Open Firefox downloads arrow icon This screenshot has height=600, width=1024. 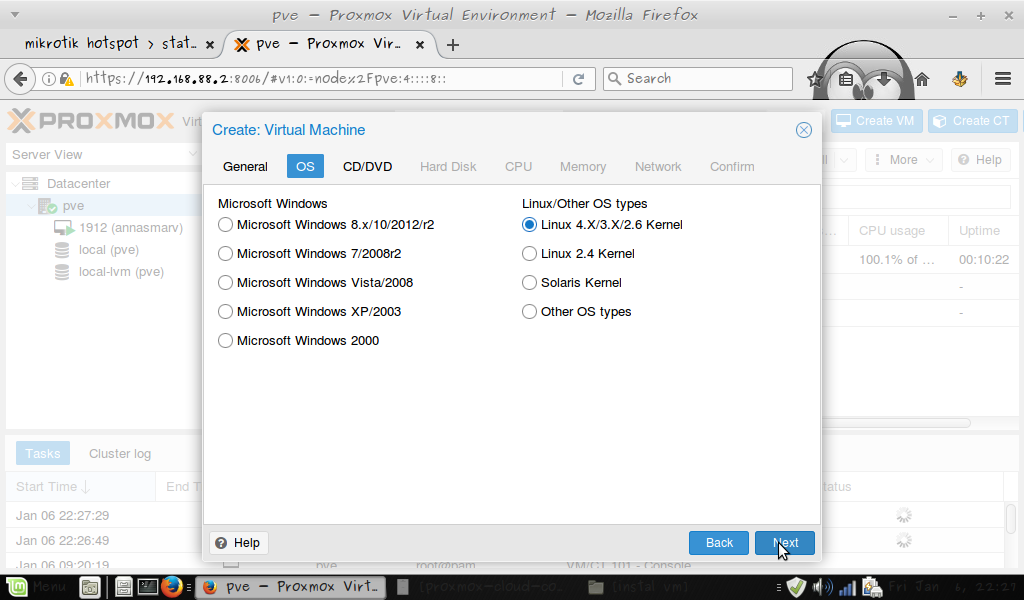click(884, 79)
